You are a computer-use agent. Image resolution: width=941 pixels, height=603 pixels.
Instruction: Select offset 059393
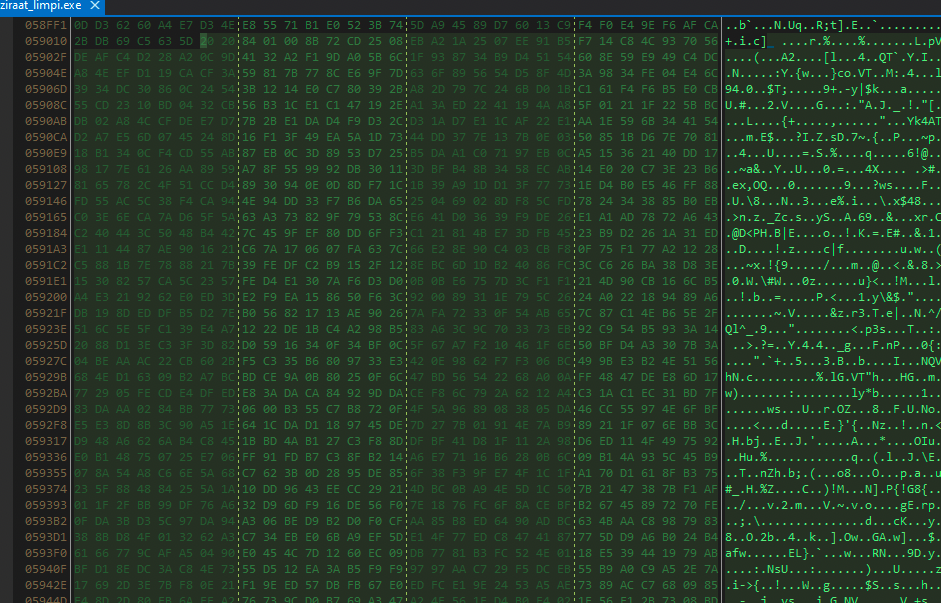coord(46,505)
